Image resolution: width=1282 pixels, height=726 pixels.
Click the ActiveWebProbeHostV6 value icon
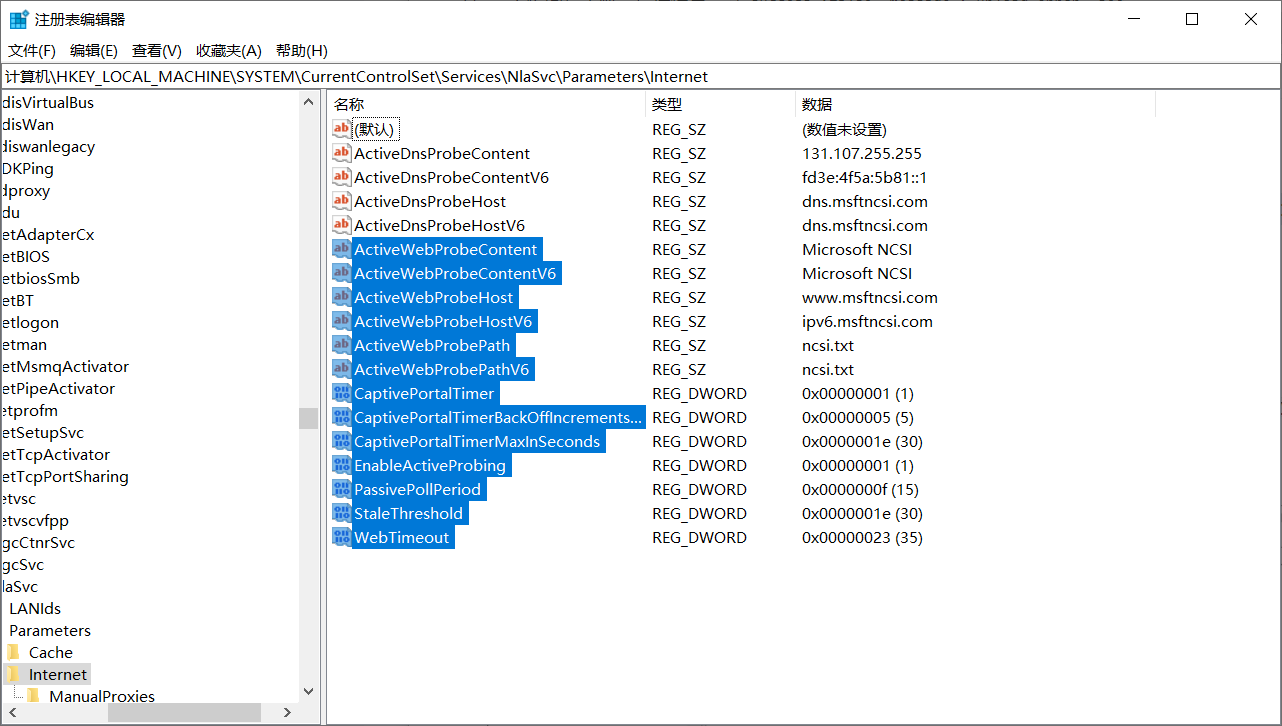pyautogui.click(x=341, y=321)
